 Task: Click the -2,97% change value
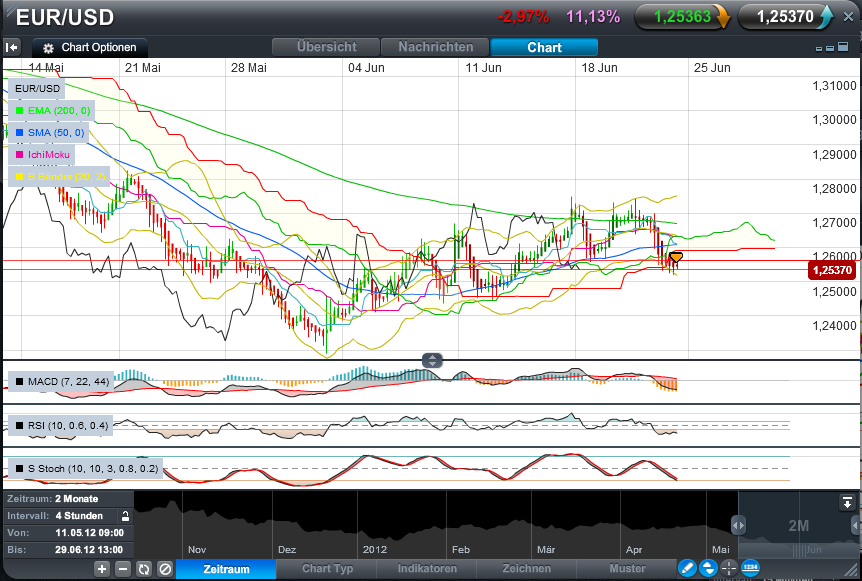pyautogui.click(x=523, y=17)
